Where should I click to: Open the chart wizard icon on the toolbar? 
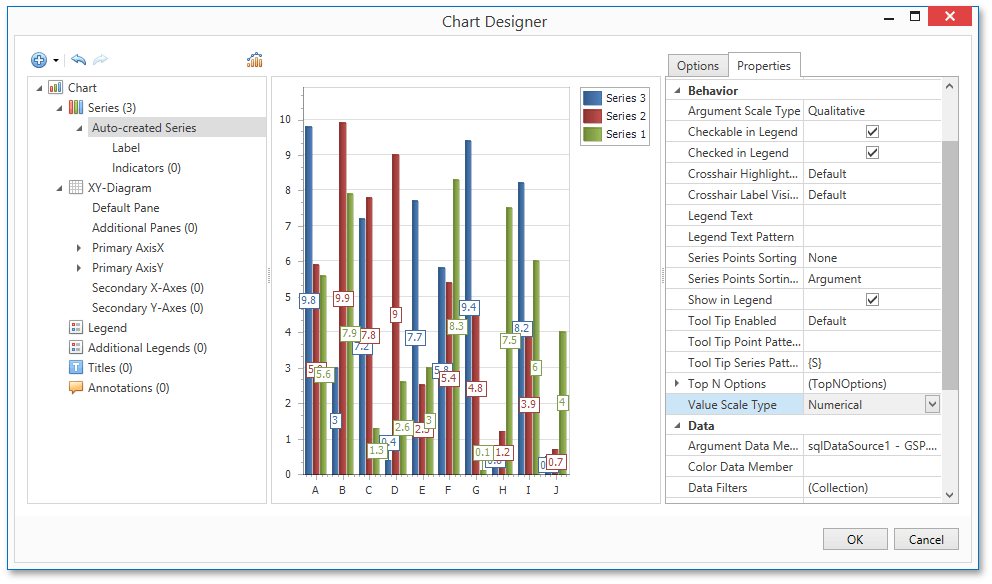(254, 59)
